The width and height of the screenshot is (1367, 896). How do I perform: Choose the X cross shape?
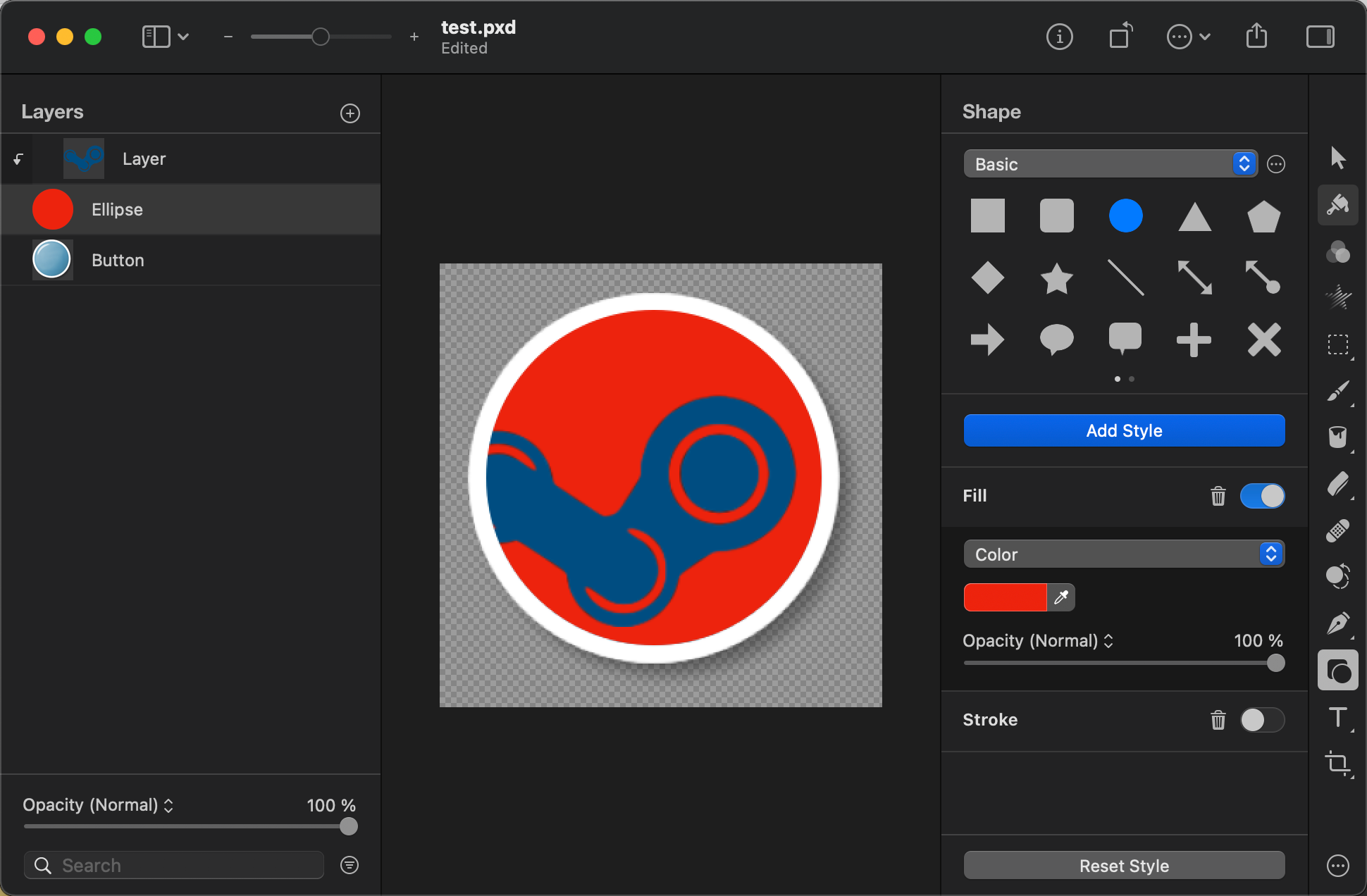pos(1264,340)
